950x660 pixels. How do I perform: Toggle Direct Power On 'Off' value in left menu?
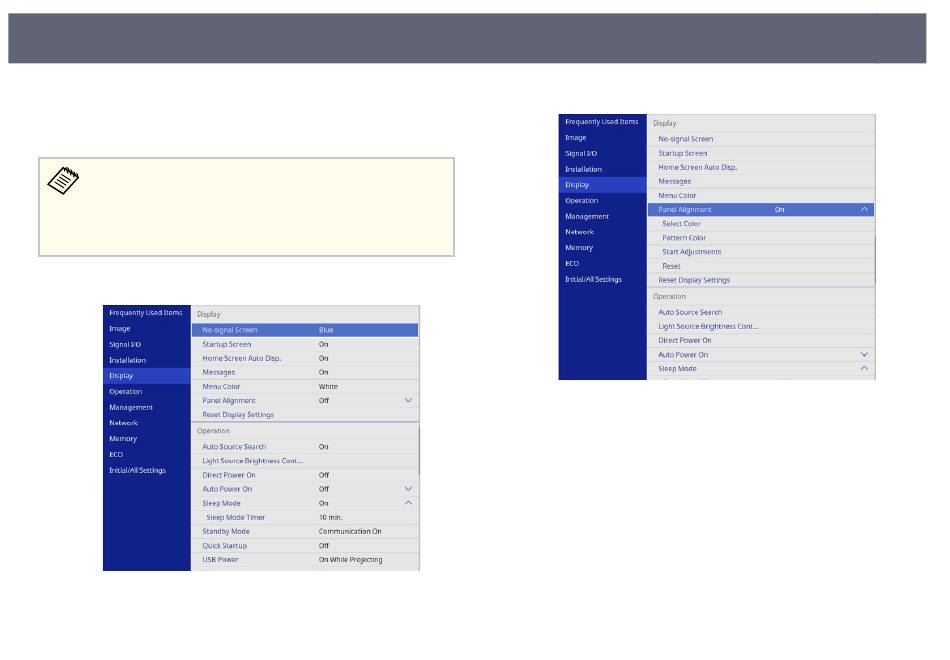pyautogui.click(x=324, y=475)
